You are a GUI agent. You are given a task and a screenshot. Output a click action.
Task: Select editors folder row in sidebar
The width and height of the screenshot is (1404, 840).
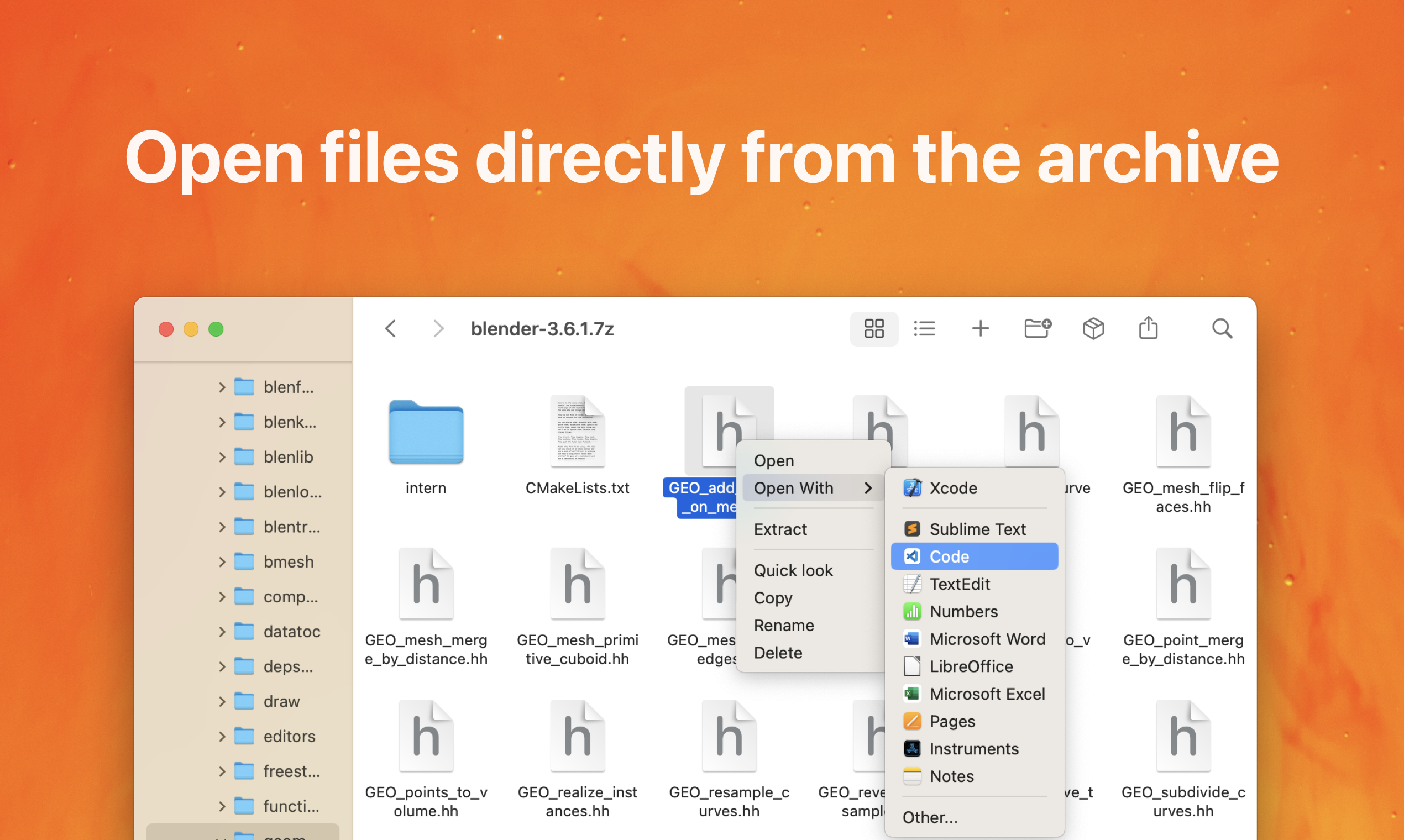tap(243, 737)
